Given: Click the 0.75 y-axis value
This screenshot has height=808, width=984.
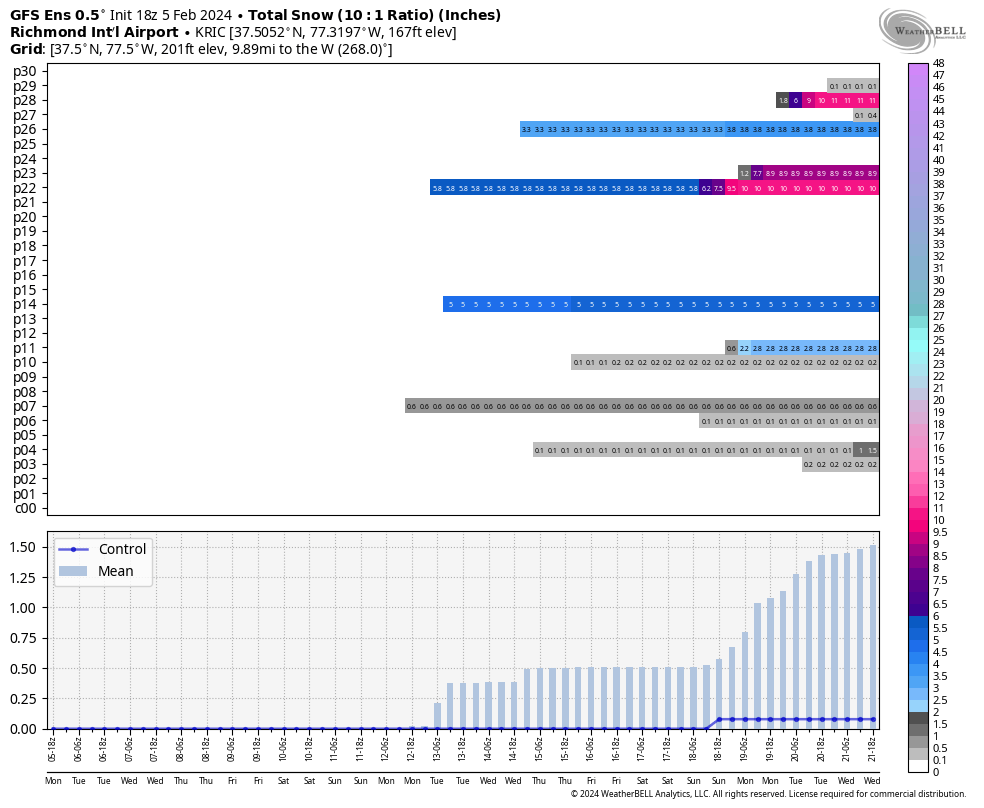Looking at the screenshot, I should [x=23, y=638].
